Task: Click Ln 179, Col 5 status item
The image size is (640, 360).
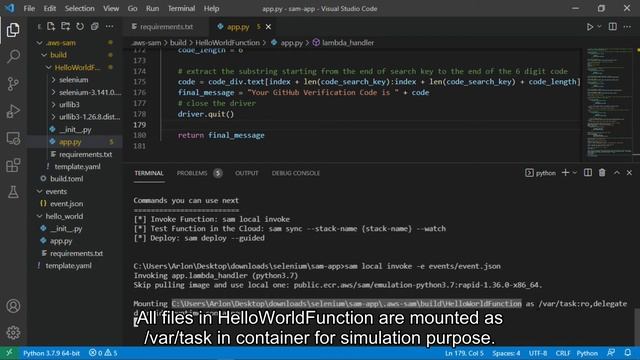Action: pos(464,353)
